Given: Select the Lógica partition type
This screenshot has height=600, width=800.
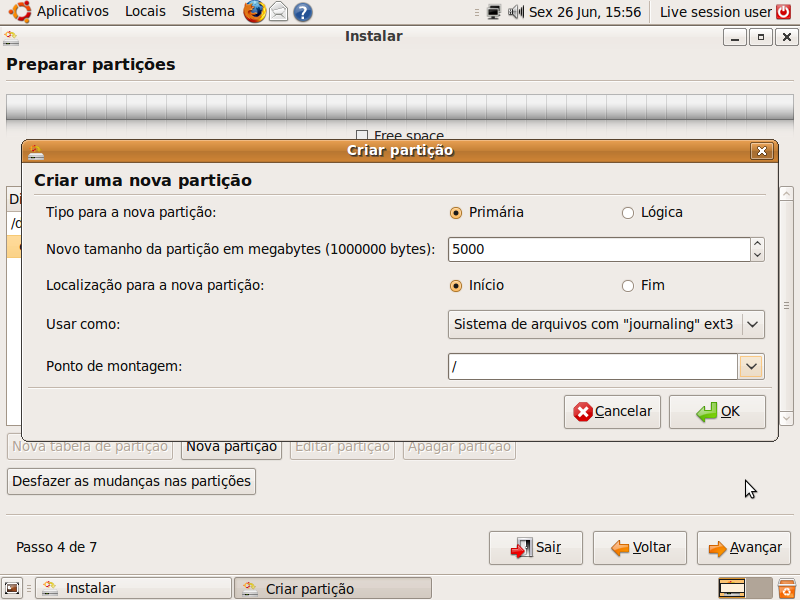Looking at the screenshot, I should (628, 212).
